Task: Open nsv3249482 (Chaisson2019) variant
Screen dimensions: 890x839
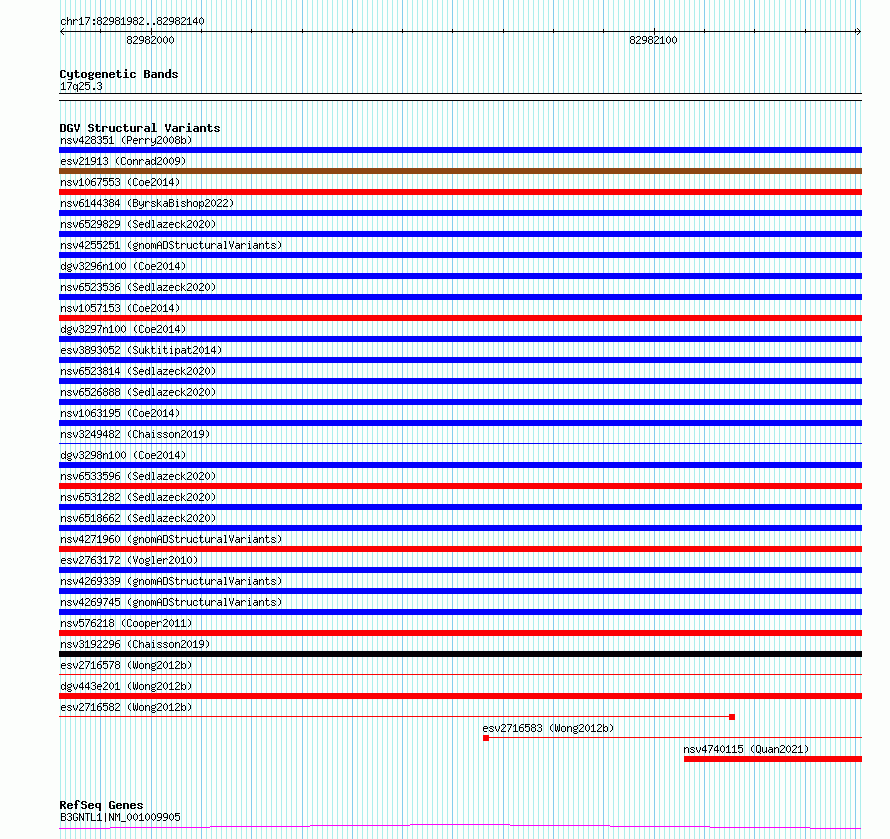Action: (135, 434)
